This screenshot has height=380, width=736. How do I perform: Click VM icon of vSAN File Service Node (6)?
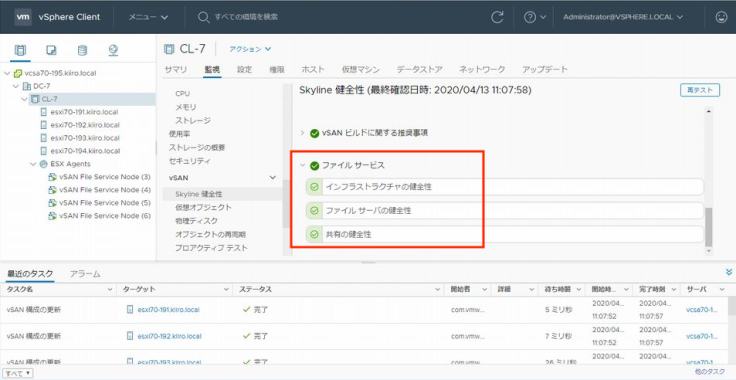(x=53, y=216)
